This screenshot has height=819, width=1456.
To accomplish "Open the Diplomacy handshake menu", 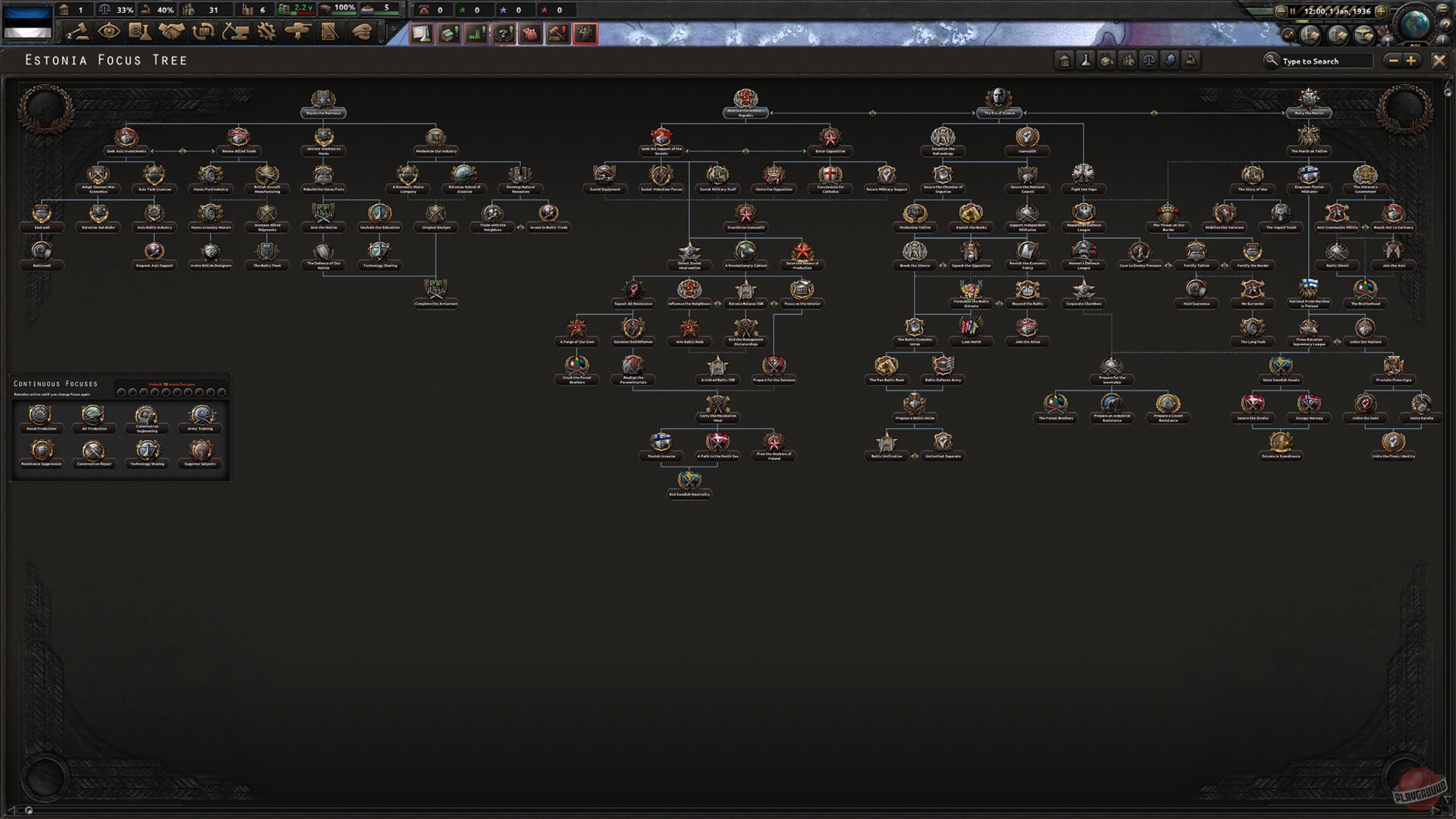I will click(172, 31).
